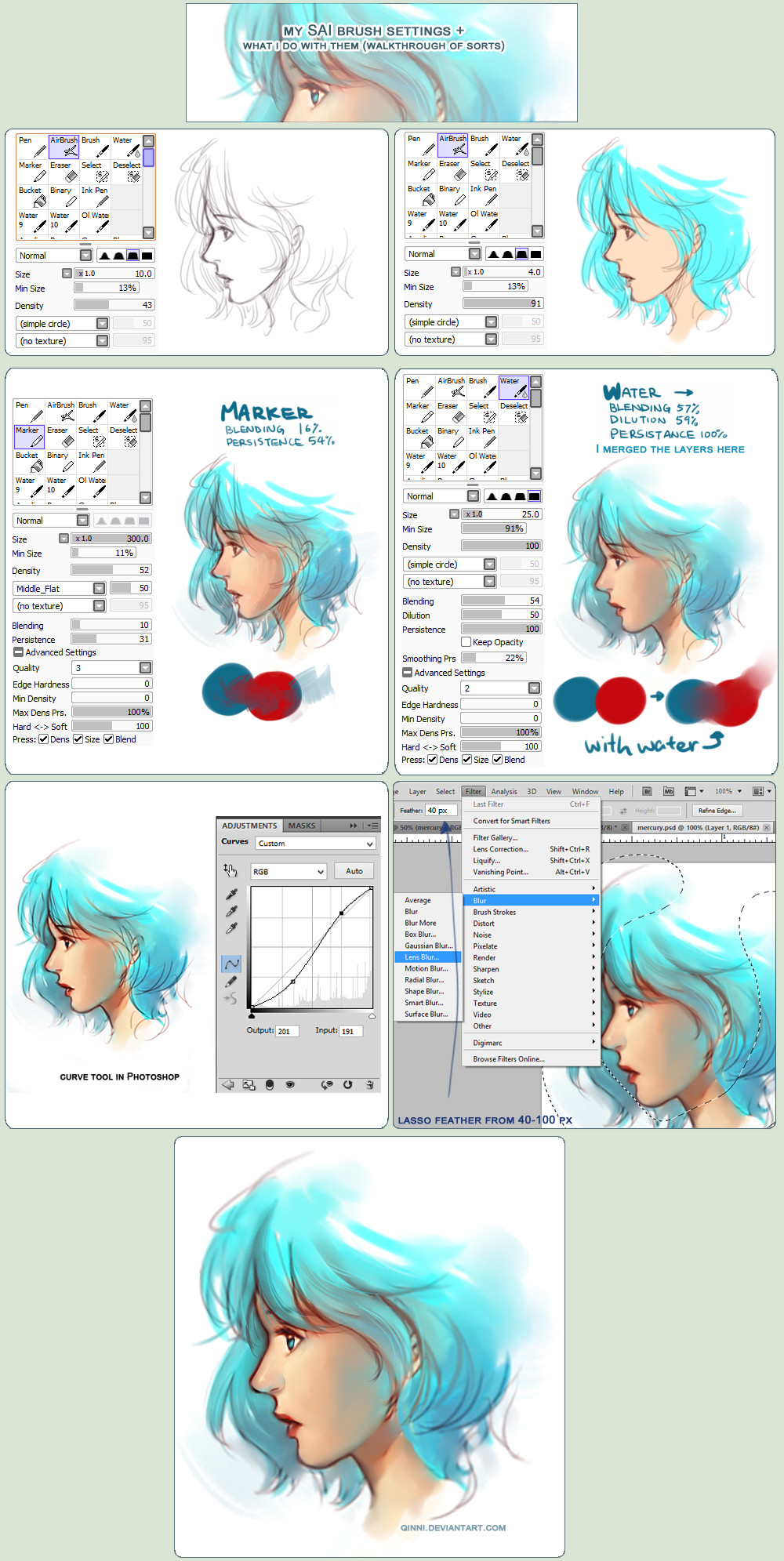This screenshot has height=1561, width=784.
Task: Collapse Advanced Settings in the Marker panel
Action: [x=18, y=652]
